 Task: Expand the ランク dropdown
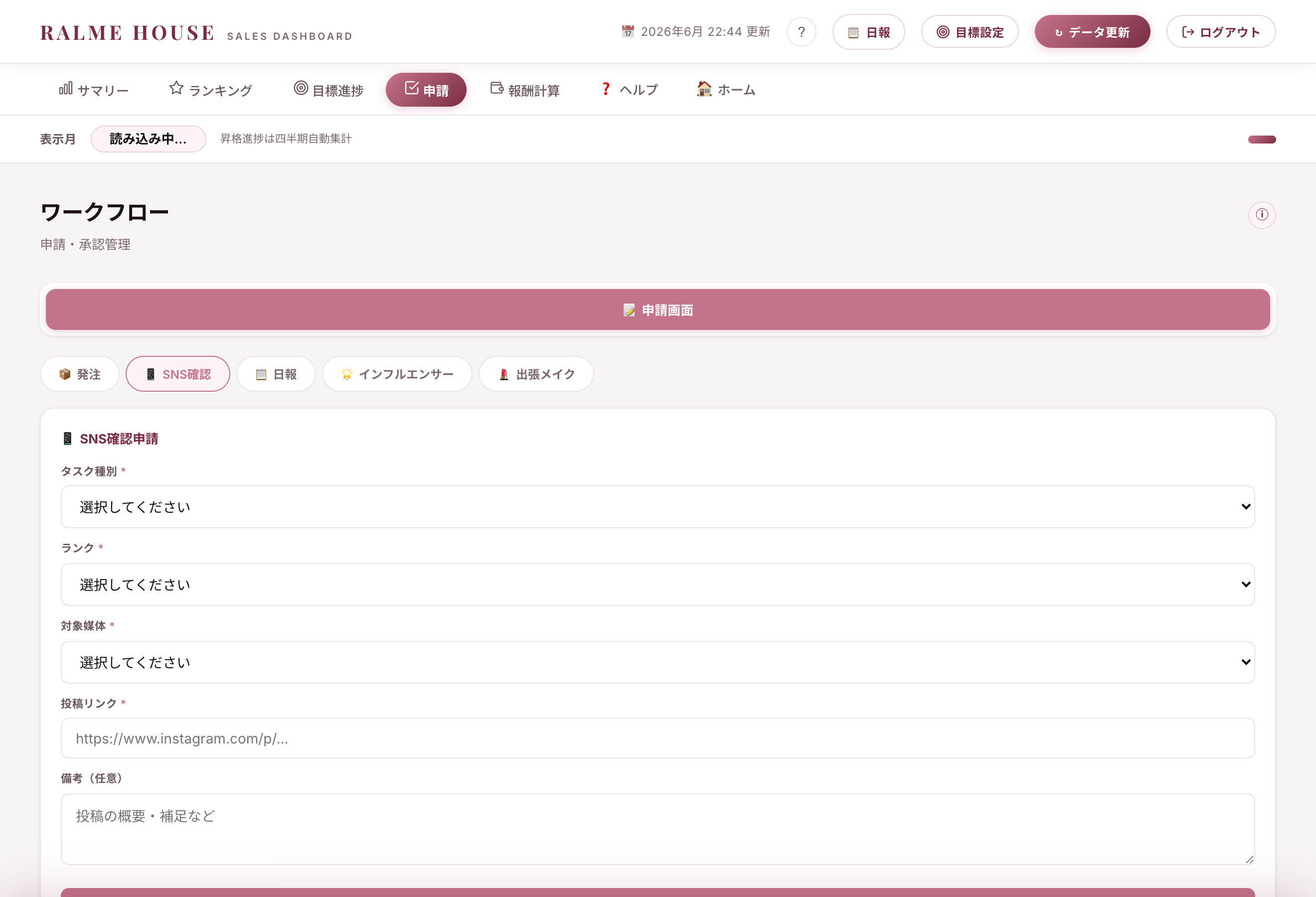[658, 585]
